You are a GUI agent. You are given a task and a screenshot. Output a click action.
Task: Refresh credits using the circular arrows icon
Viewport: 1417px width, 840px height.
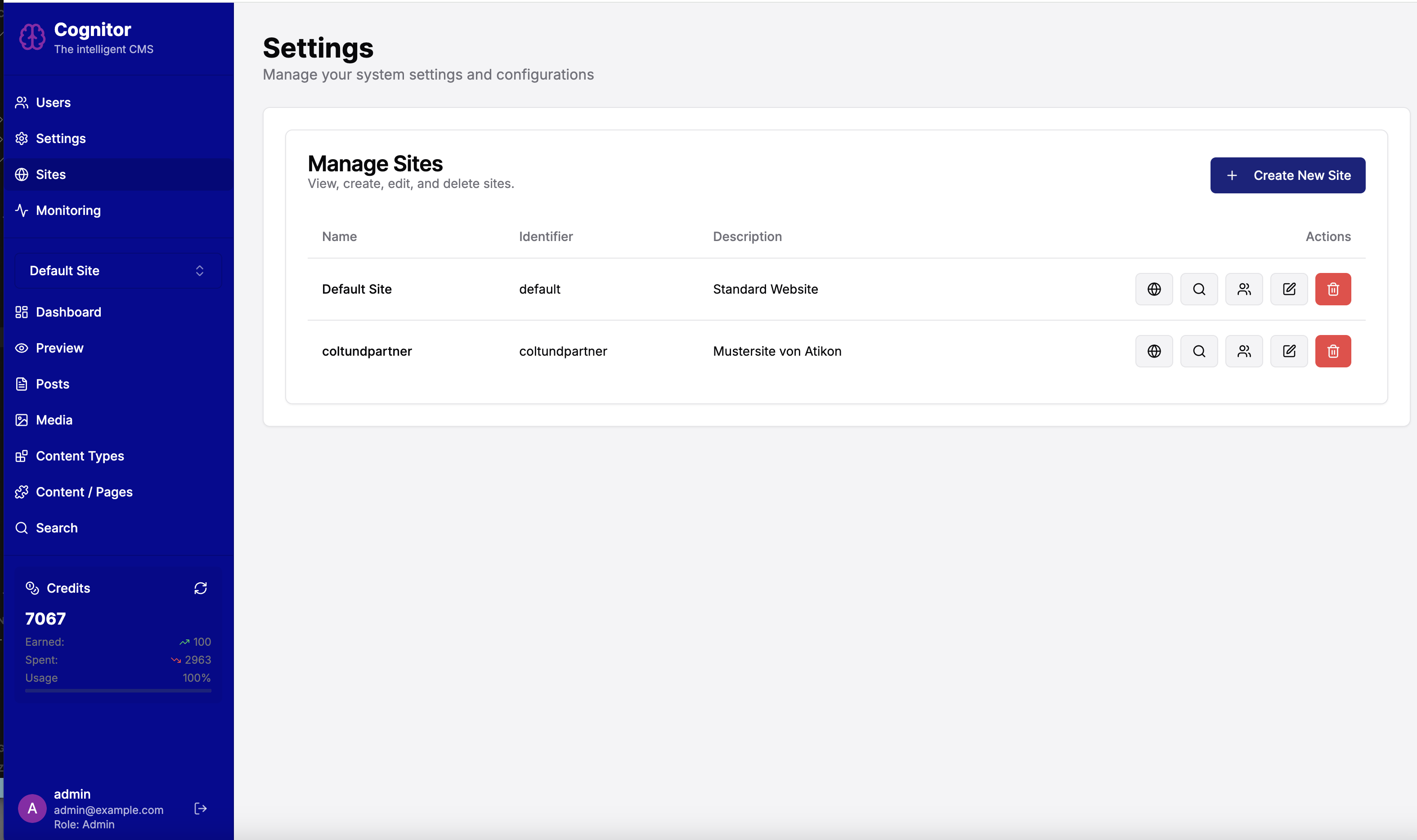click(x=201, y=588)
